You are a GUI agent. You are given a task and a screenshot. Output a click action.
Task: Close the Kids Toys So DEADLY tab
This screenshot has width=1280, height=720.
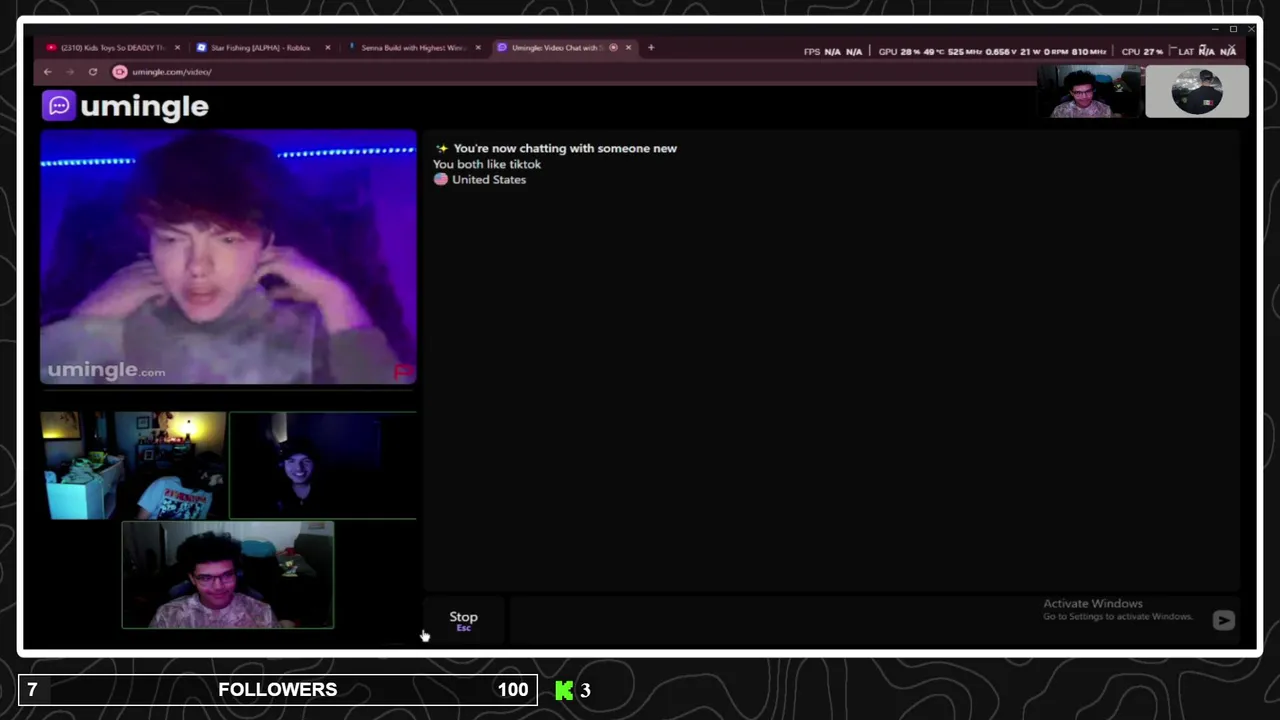[178, 47]
